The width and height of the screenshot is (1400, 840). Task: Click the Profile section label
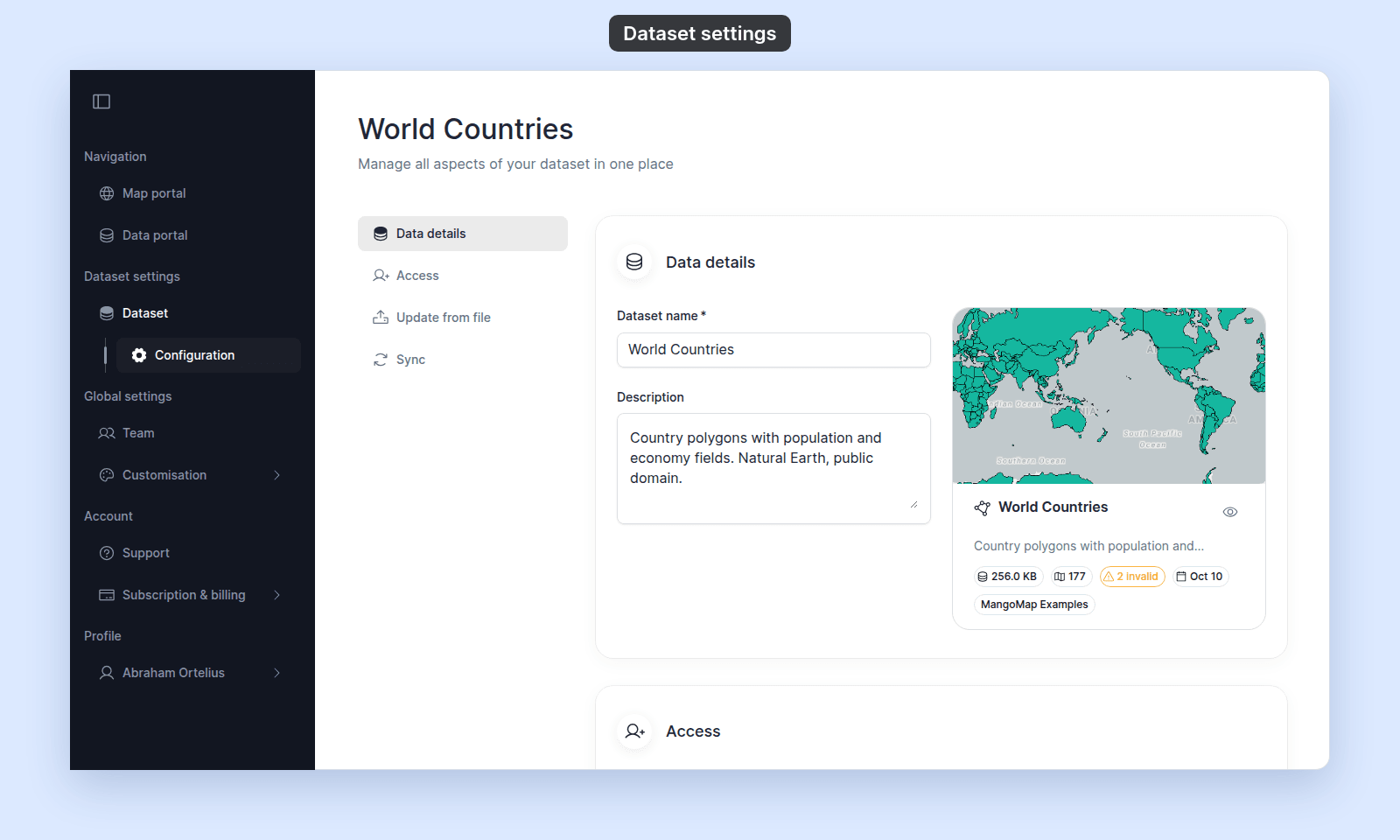(x=102, y=636)
